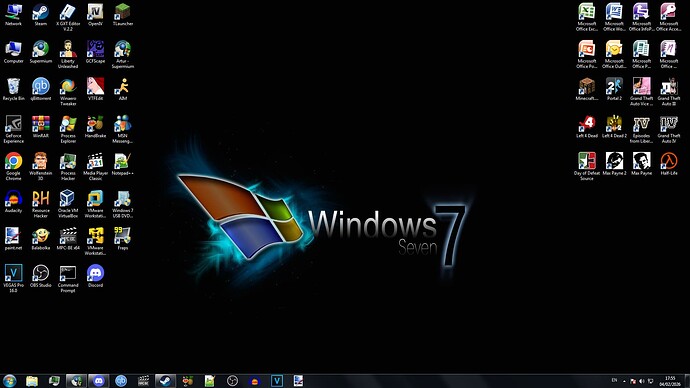Image resolution: width=690 pixels, height=388 pixels.
Task: Select the Microsoft Office Word shortcut
Action: click(614, 17)
